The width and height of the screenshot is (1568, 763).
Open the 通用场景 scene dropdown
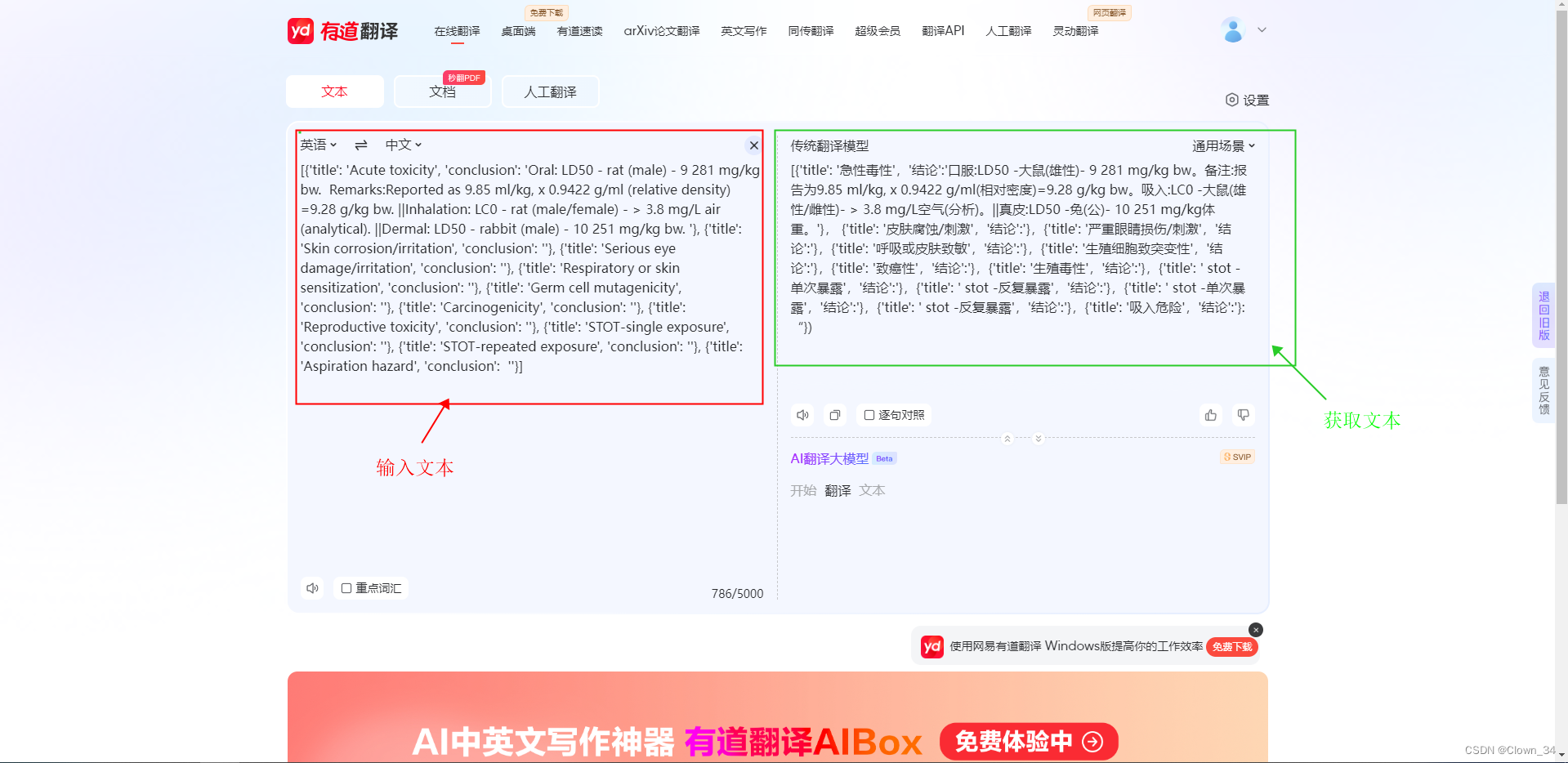(x=1222, y=145)
